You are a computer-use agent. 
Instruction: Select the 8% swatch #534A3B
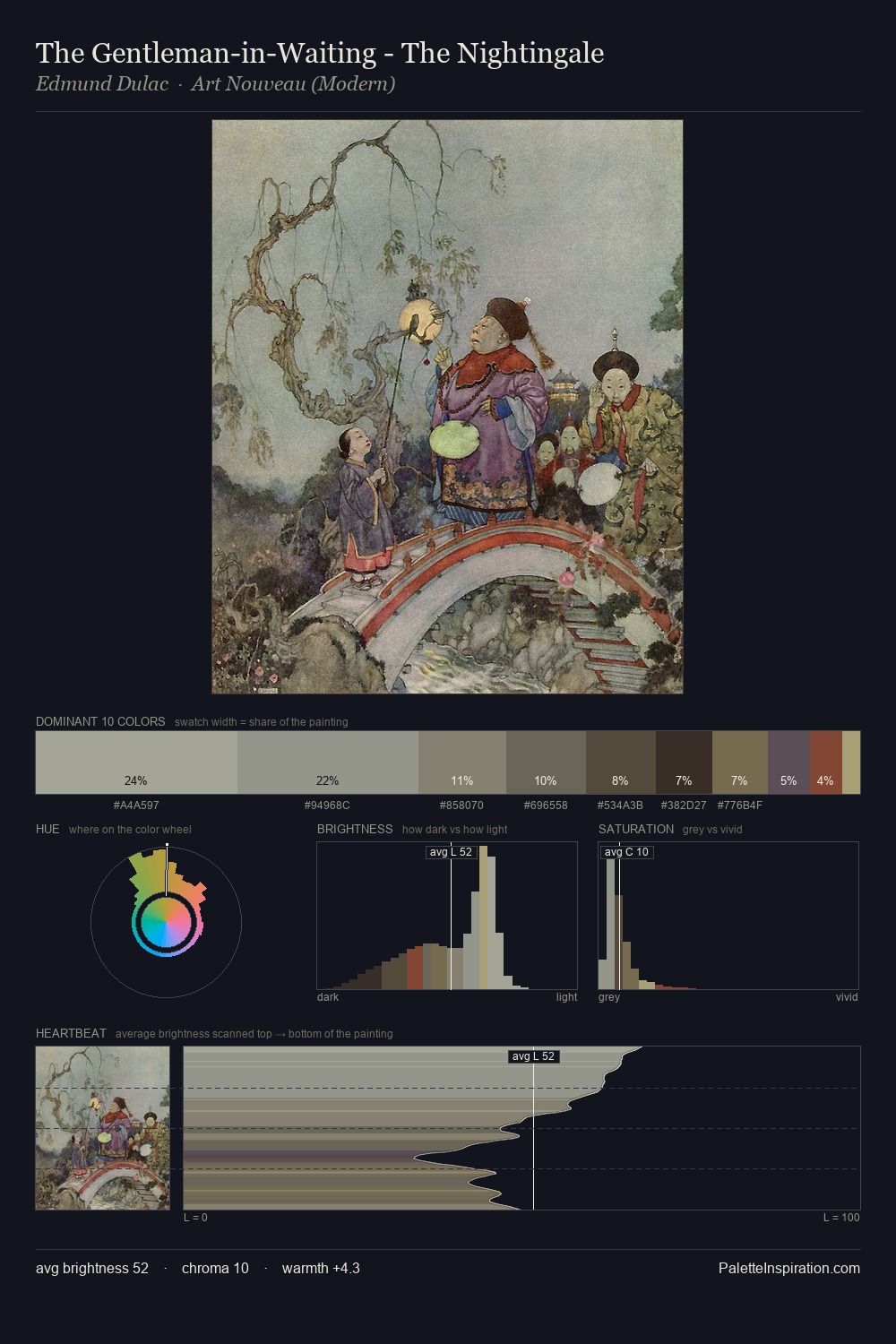pyautogui.click(x=621, y=762)
